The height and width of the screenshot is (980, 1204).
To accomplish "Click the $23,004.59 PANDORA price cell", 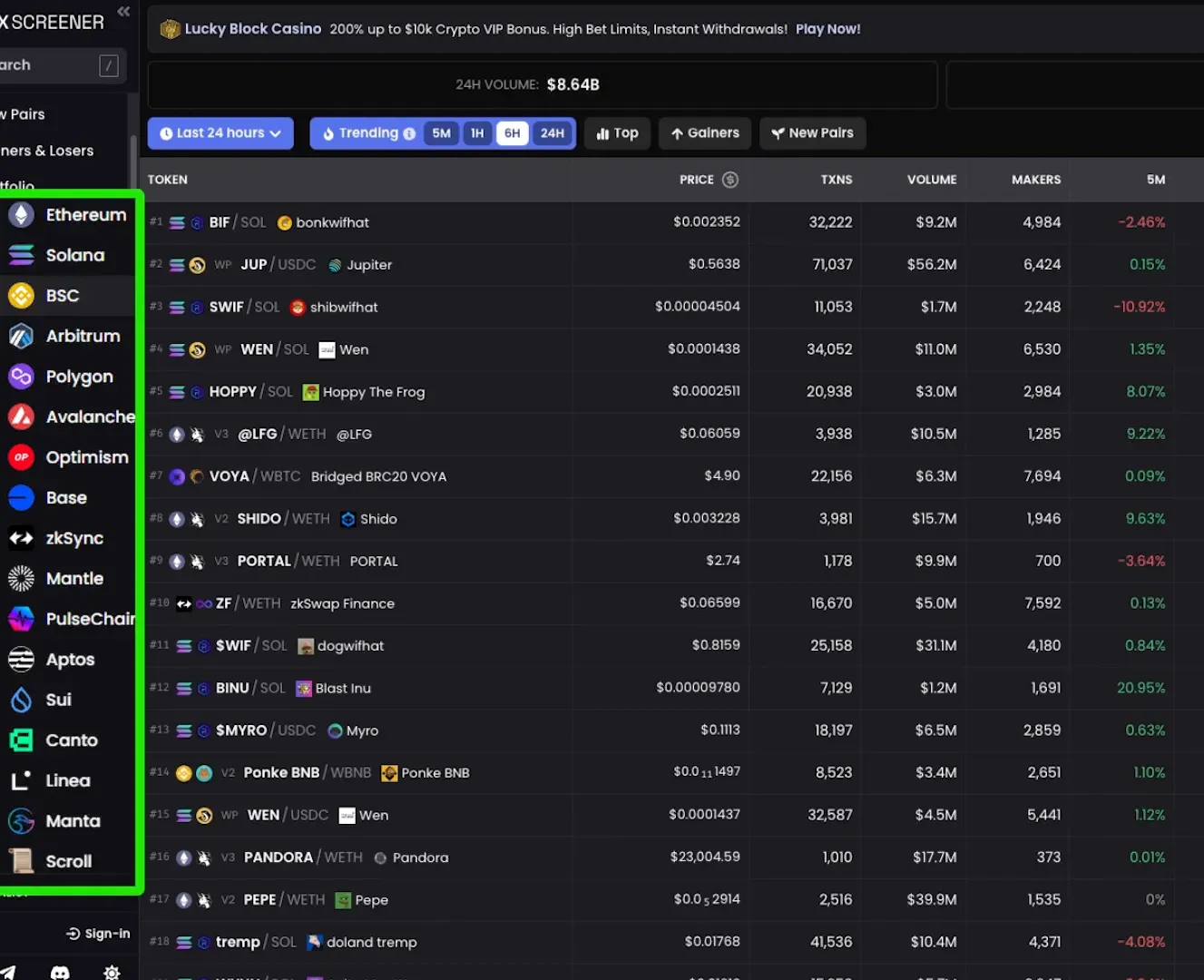I will click(x=705, y=857).
